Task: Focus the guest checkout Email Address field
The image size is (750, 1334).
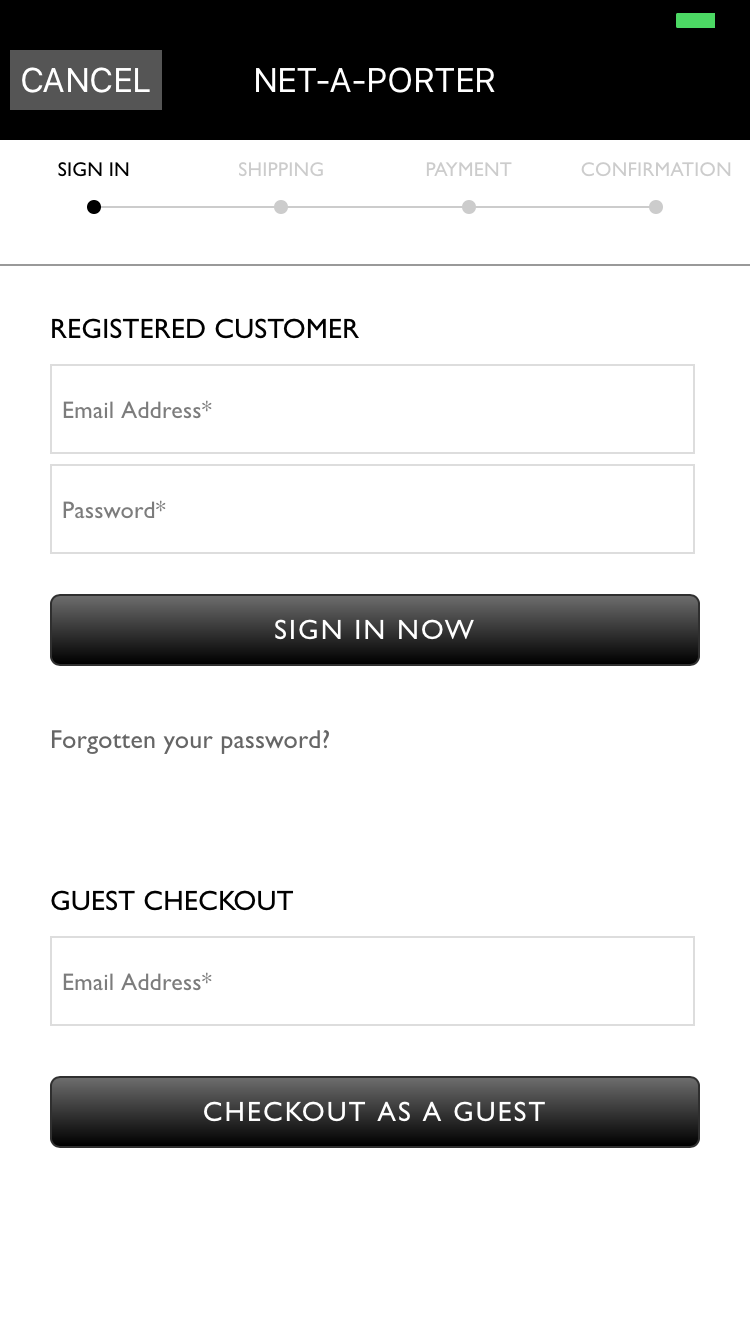Action: coord(372,981)
